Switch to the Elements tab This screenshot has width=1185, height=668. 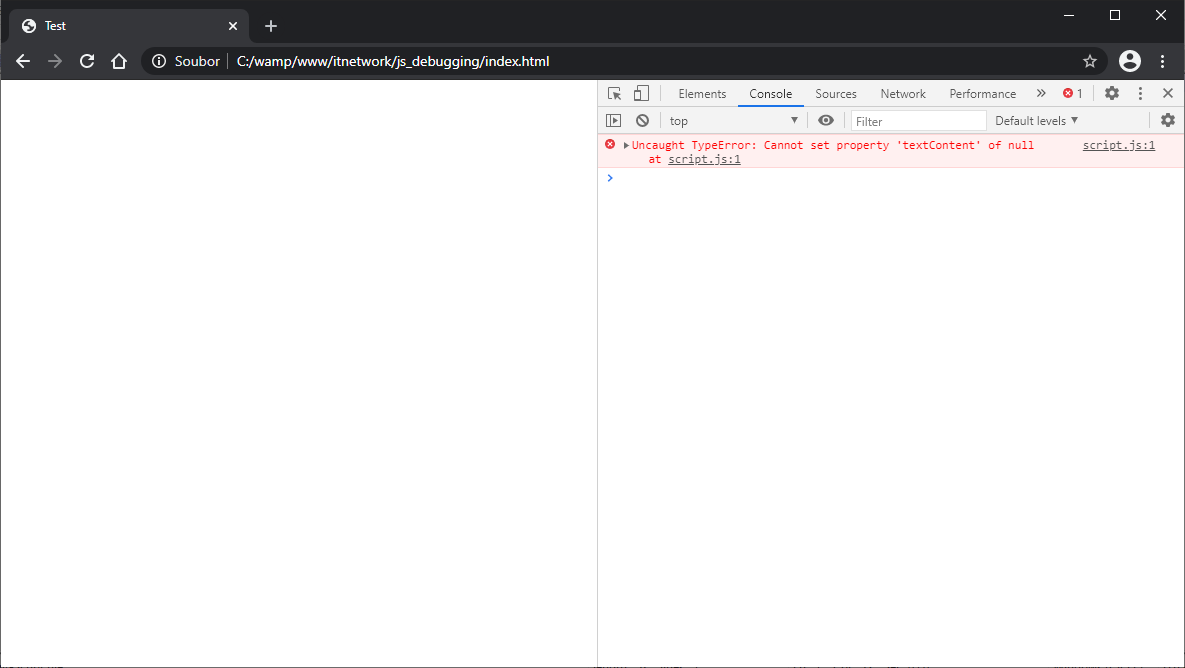702,93
